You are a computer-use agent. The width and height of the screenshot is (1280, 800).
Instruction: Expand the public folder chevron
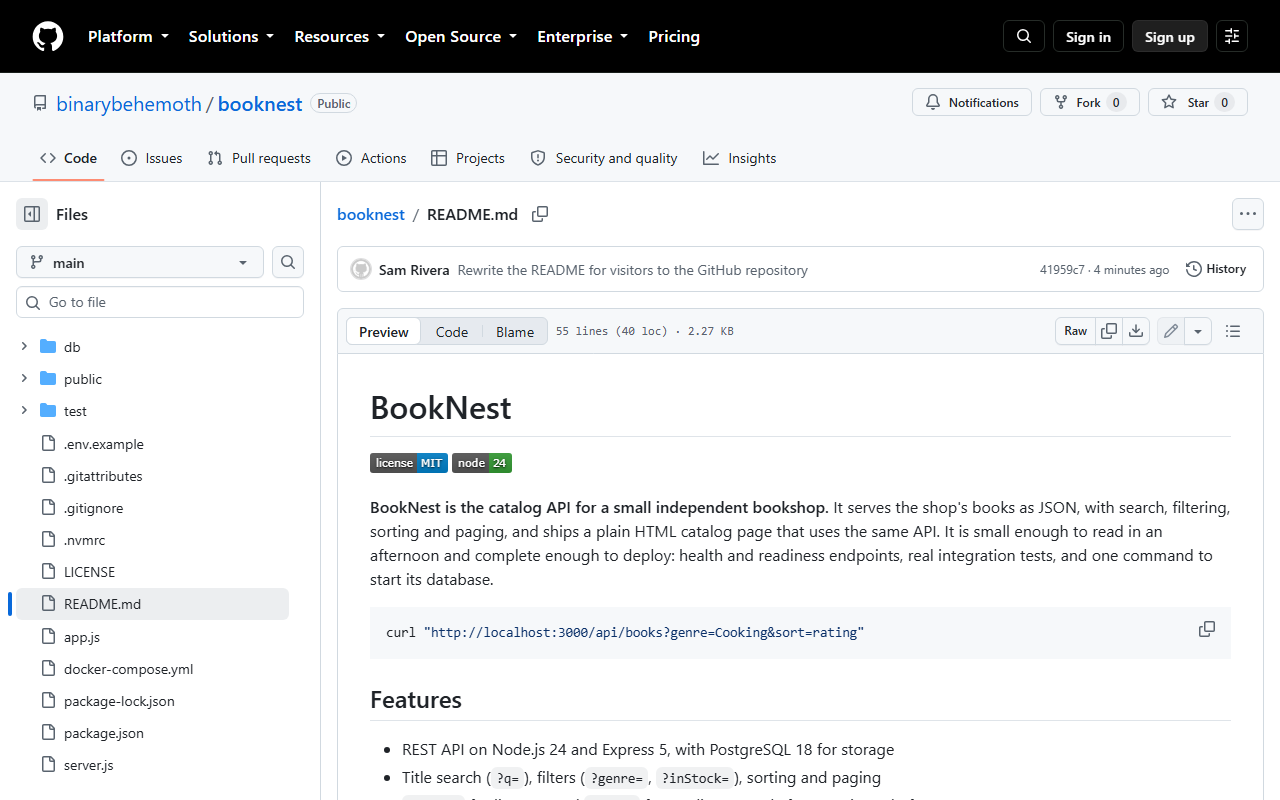coord(24,379)
